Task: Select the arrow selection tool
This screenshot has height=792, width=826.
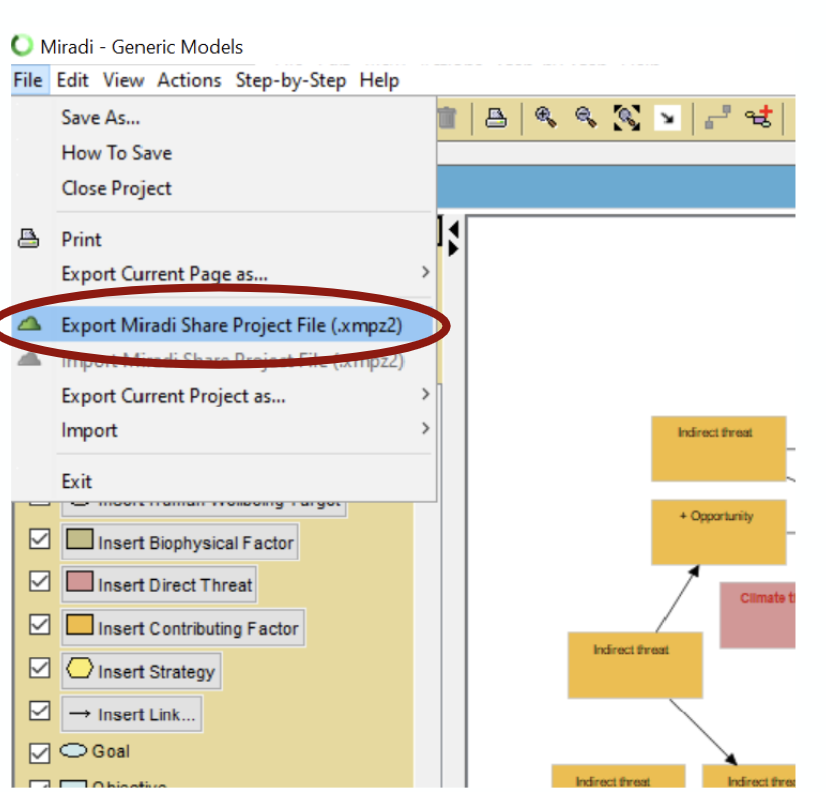Action: click(668, 117)
